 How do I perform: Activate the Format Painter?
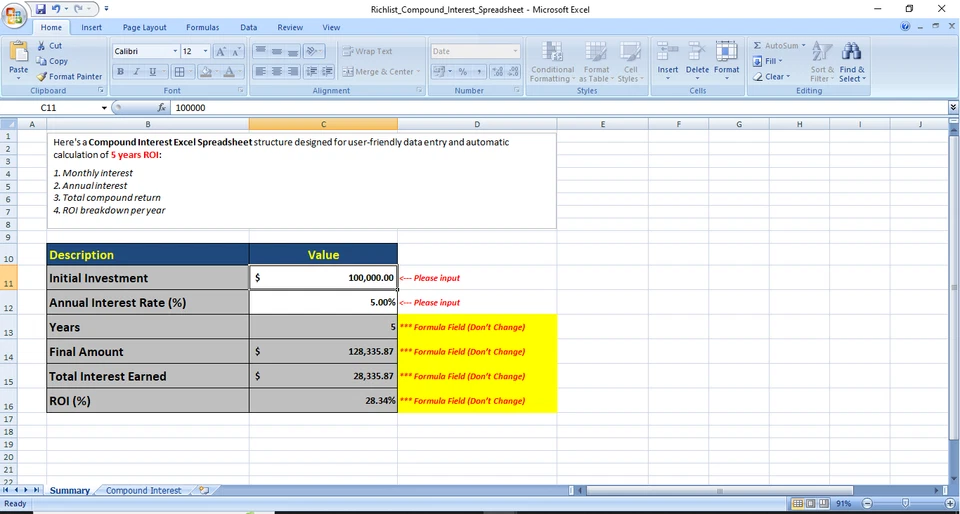pyautogui.click(x=69, y=76)
